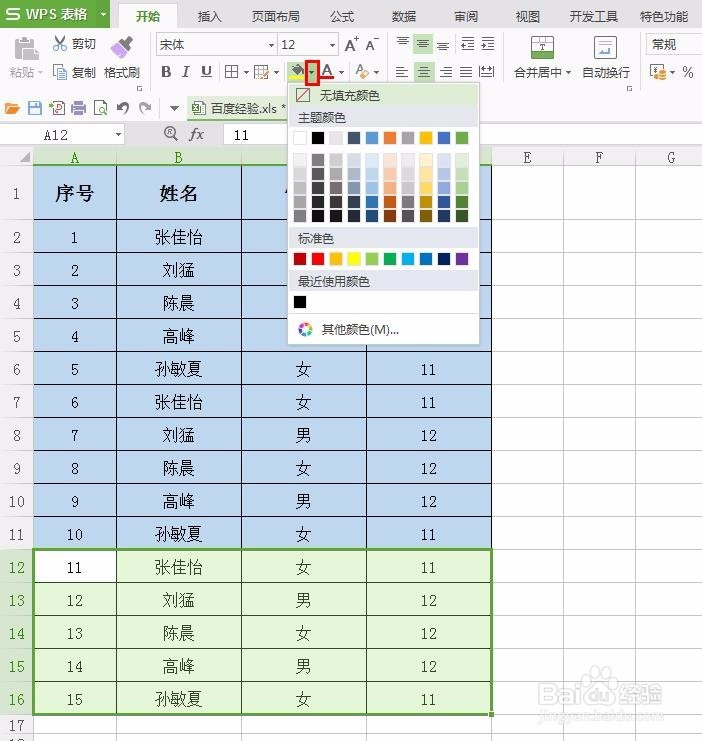
Task: Increase font size with A+ icon
Action: pos(351,44)
